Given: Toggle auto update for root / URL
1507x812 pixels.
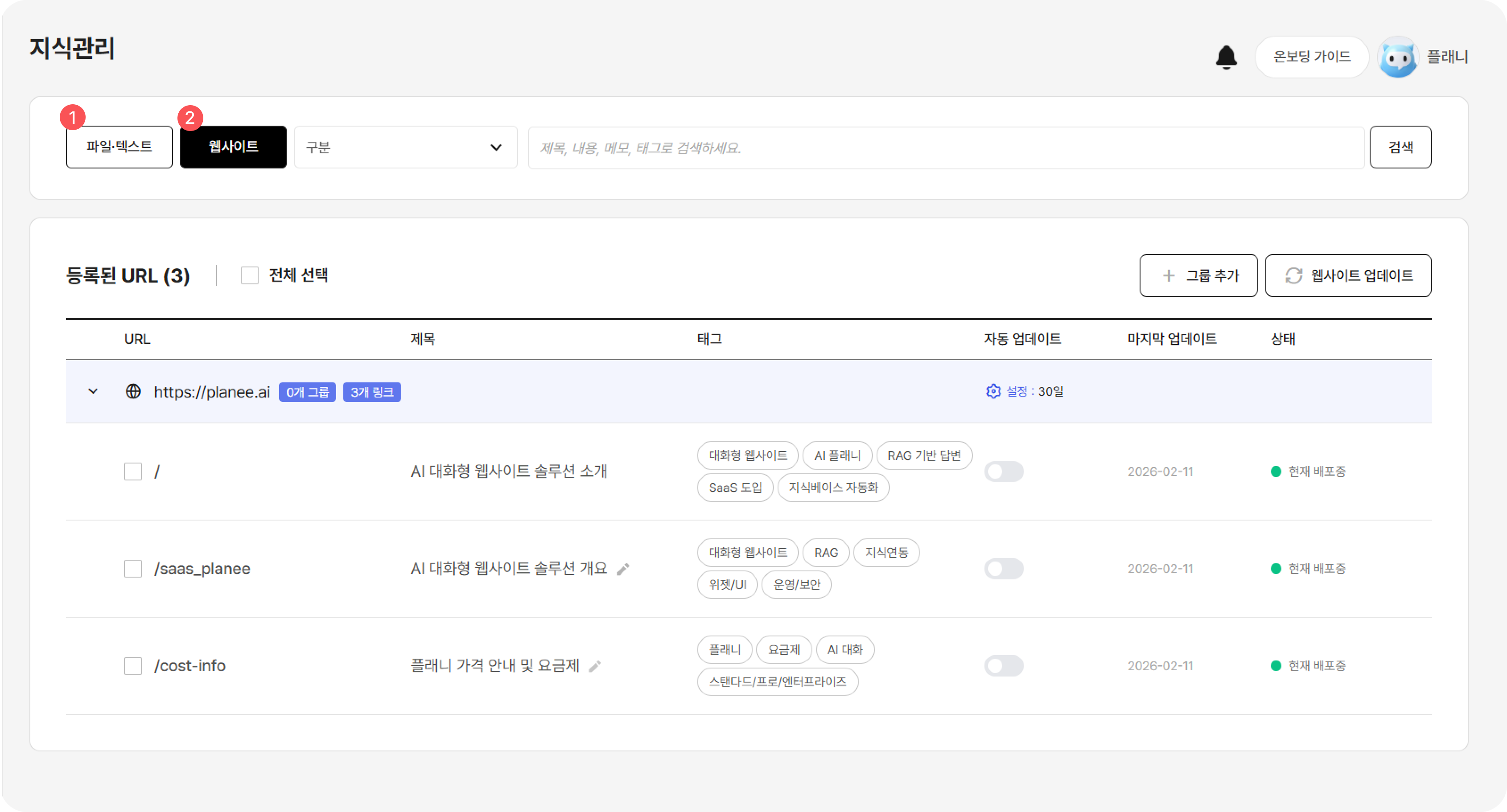Looking at the screenshot, I should tap(1003, 472).
